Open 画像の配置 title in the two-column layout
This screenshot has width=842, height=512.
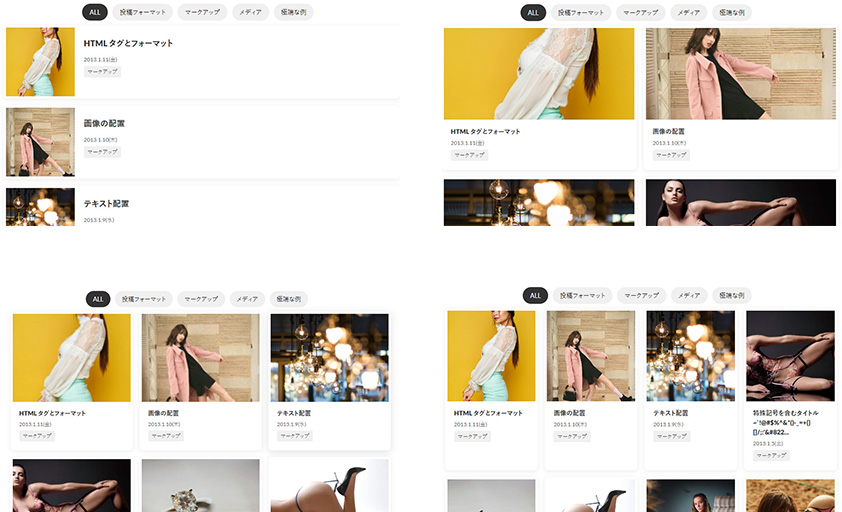[668, 131]
